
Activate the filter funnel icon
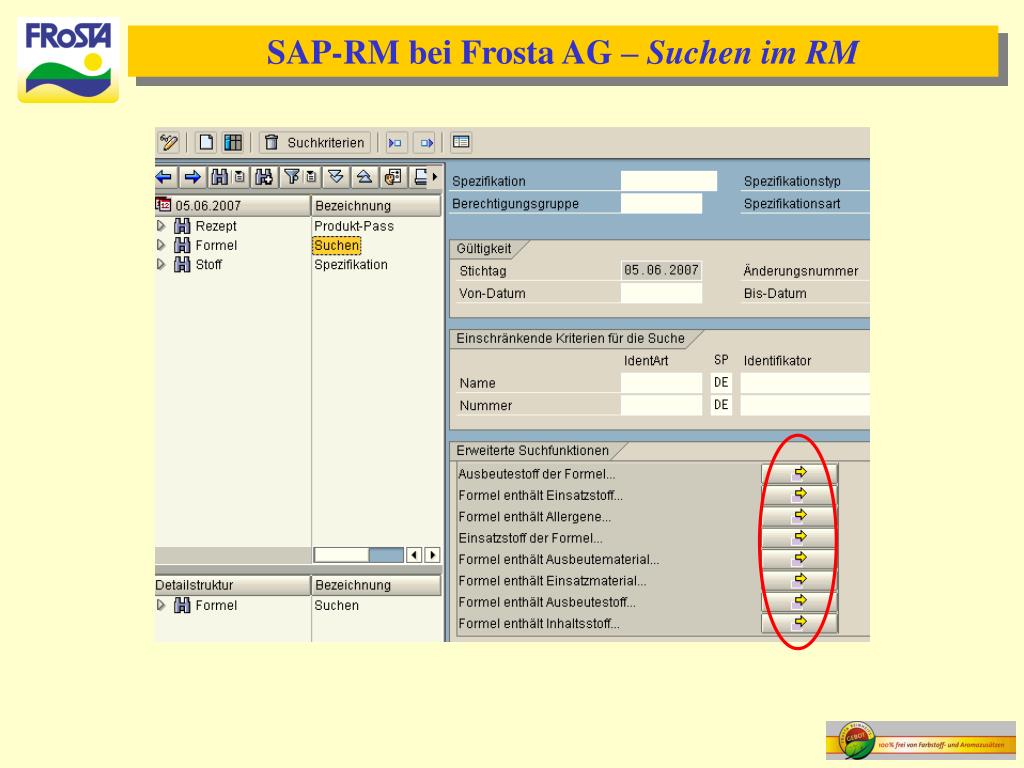click(x=292, y=178)
